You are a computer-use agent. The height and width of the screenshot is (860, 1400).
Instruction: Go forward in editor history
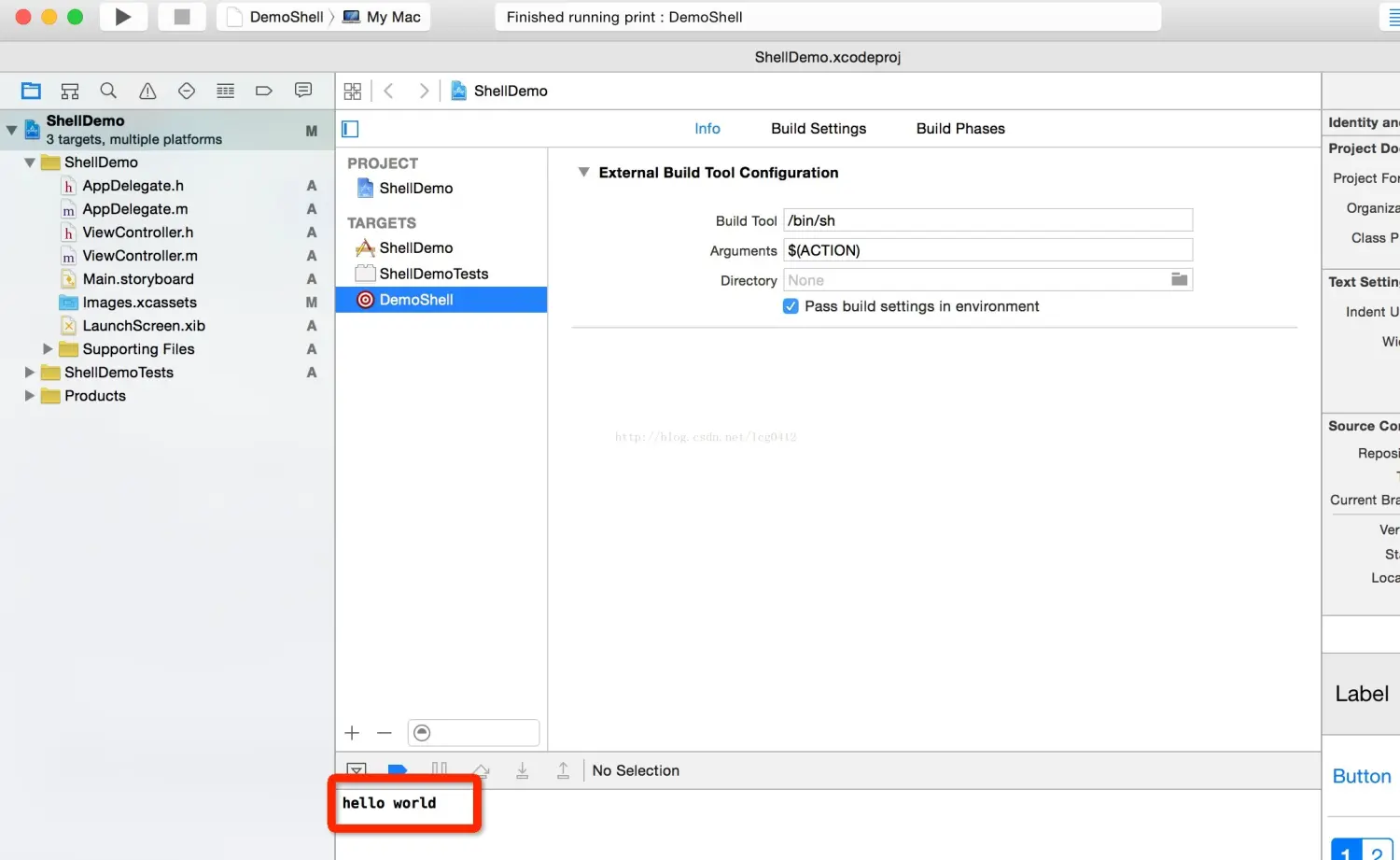click(x=424, y=91)
